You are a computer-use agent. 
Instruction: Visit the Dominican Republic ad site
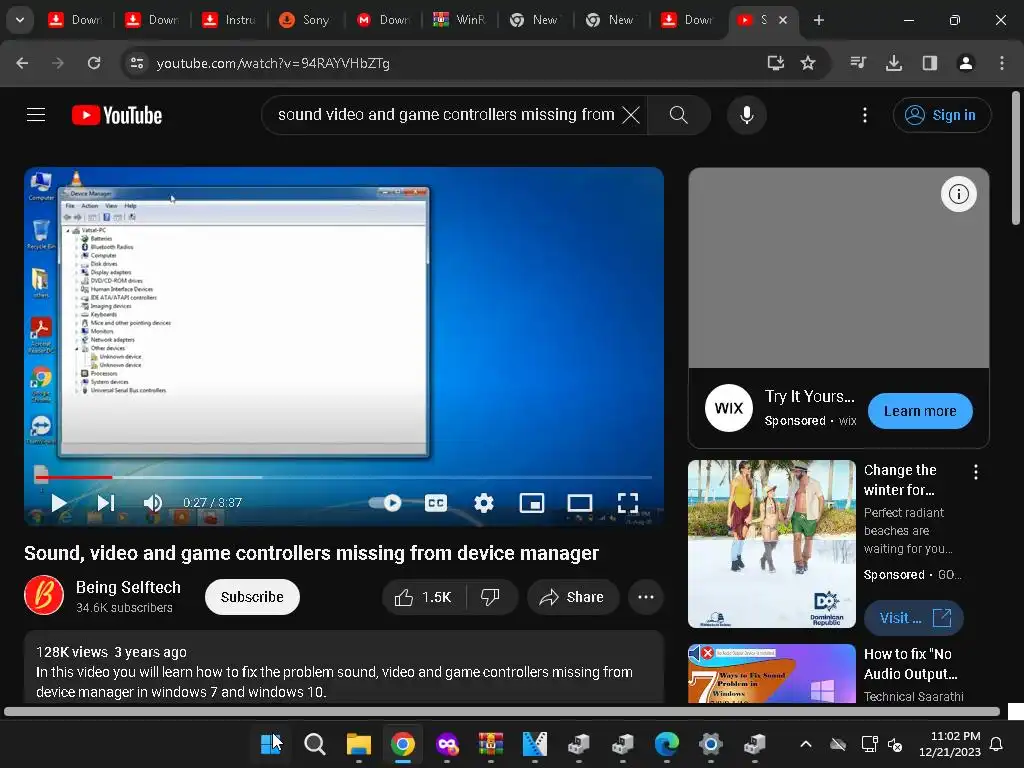point(914,618)
